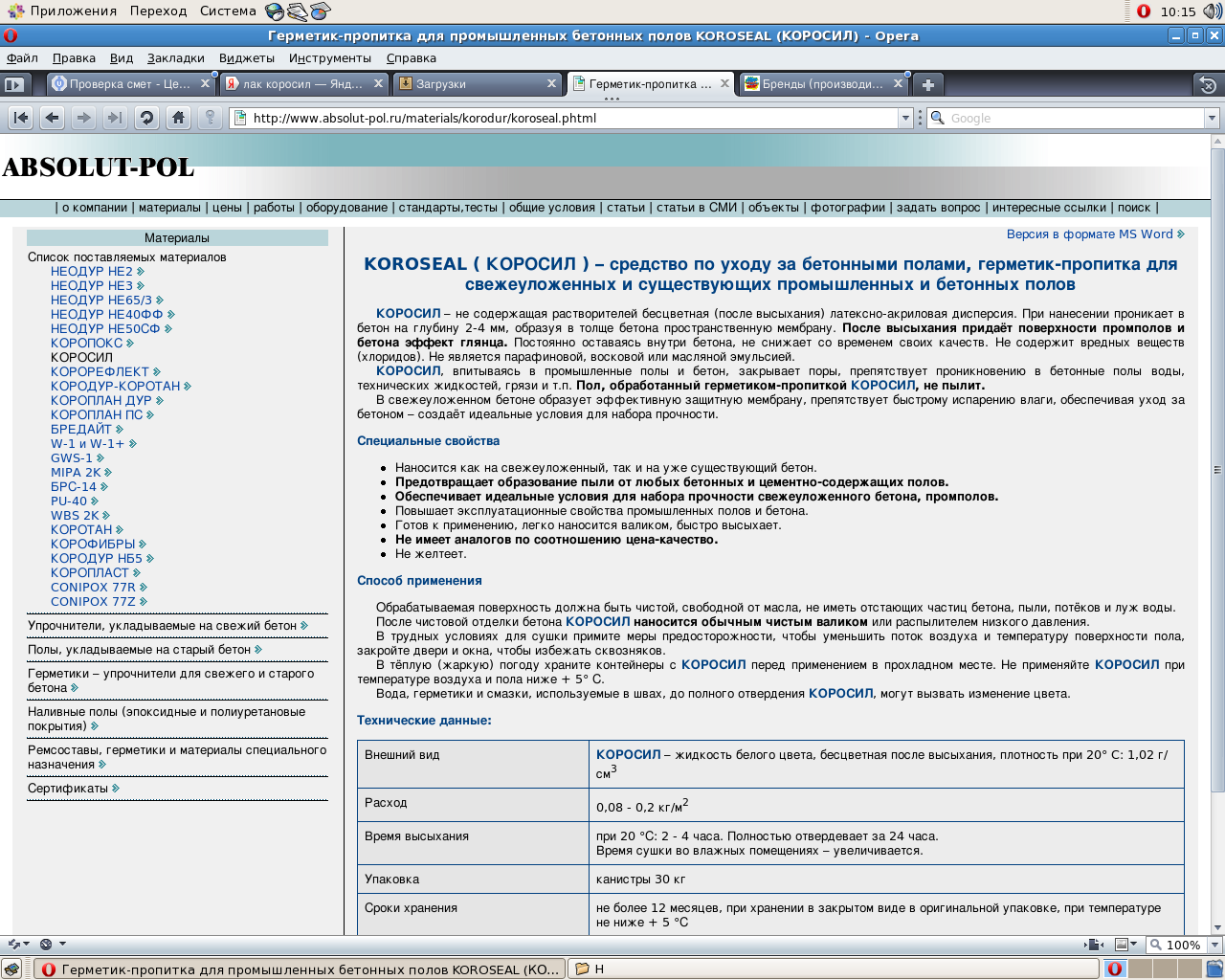Viewport: 1225px width, 980px height.
Task: Close the Герметик-пропитка tab
Action: tap(724, 84)
